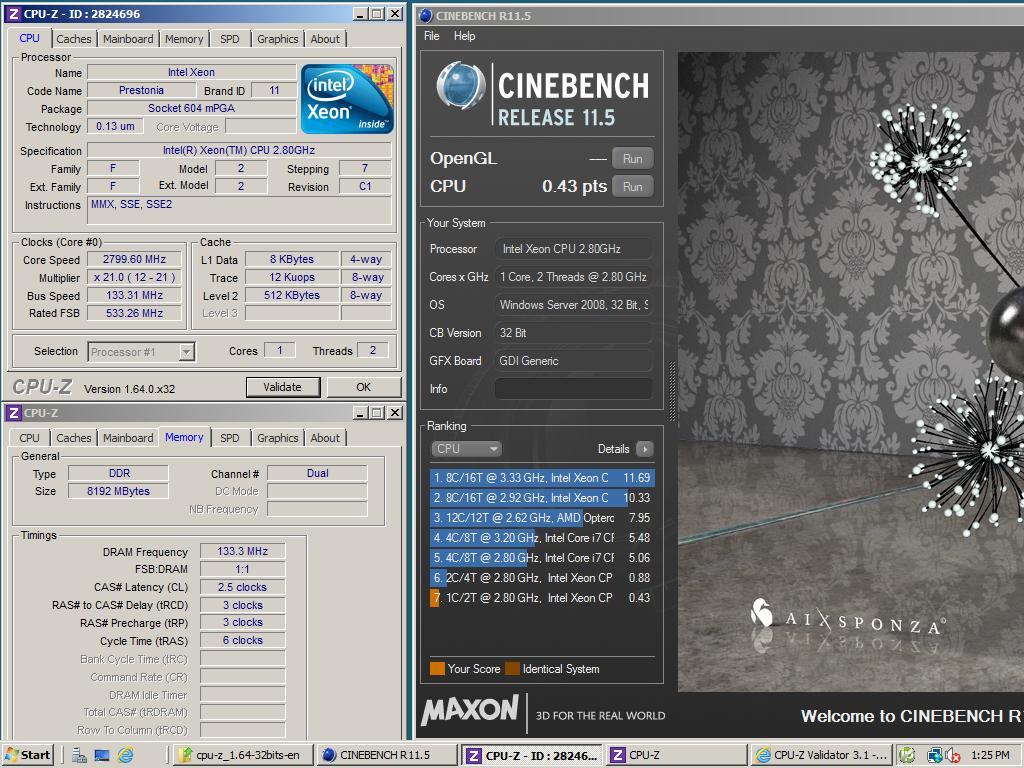Screen dimensions: 1024x768
Task: Click the Socket 604 mPGA package value
Action: pos(191,108)
